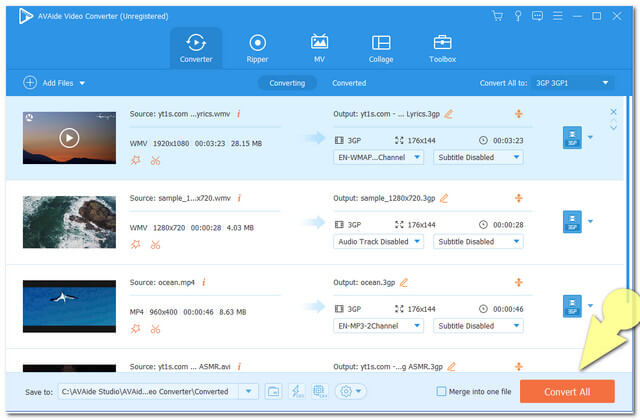
Task: Remove the yt1s.com yrics.wmv item
Action: pos(613,111)
